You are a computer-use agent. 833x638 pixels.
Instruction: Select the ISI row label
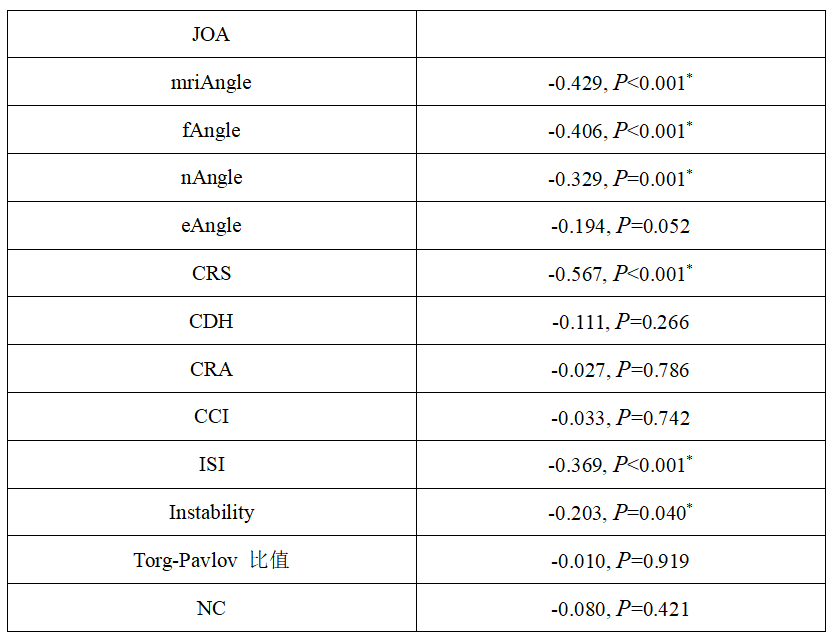[211, 465]
